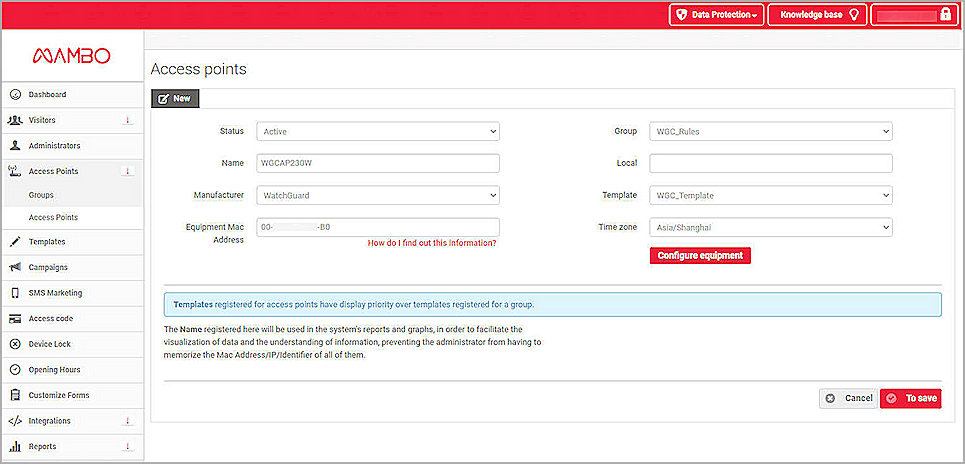Open the Data Protection menu

pyautogui.click(x=717, y=15)
